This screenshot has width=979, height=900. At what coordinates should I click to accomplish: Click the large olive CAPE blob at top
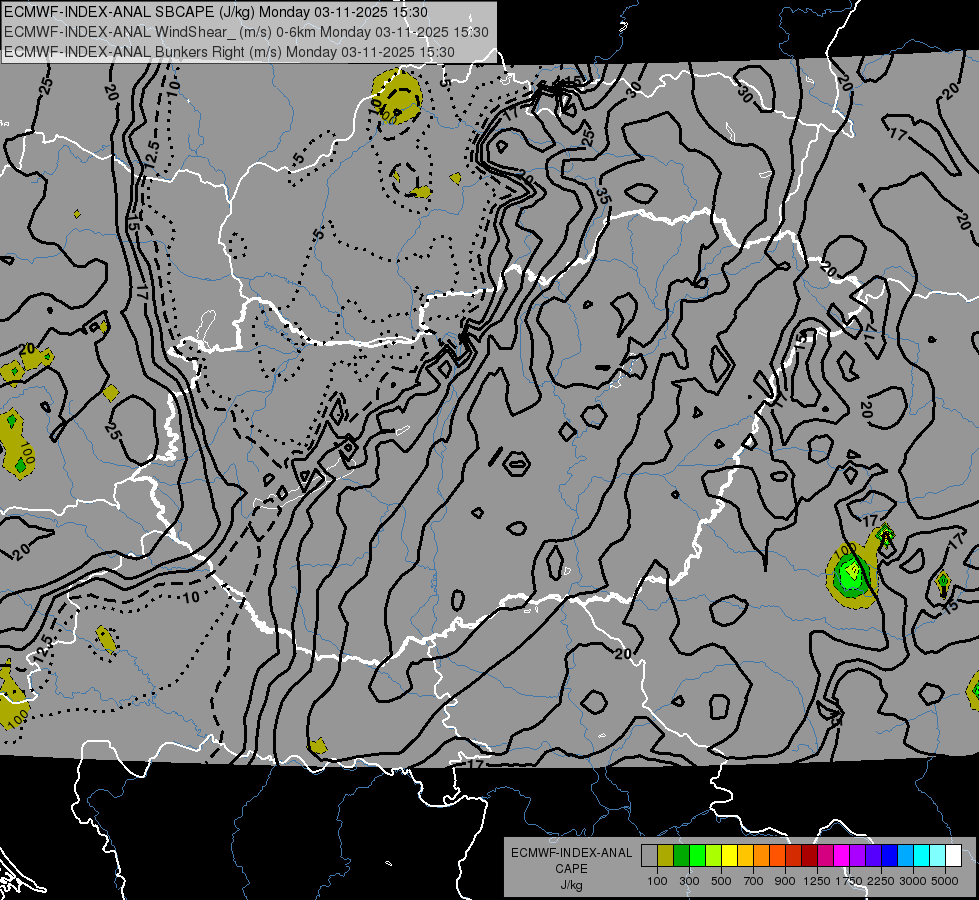[x=397, y=97]
